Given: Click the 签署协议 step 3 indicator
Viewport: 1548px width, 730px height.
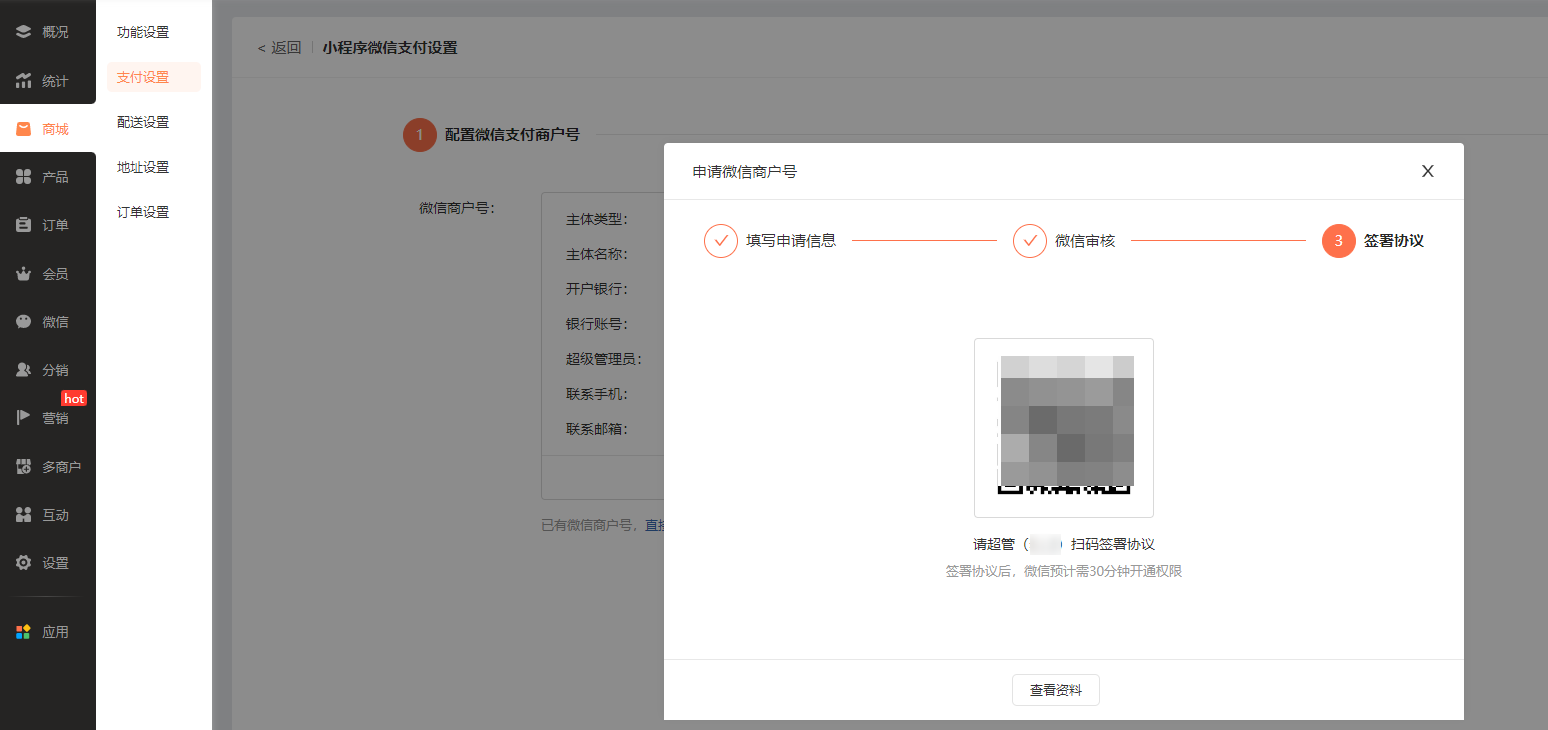Looking at the screenshot, I should [1338, 241].
